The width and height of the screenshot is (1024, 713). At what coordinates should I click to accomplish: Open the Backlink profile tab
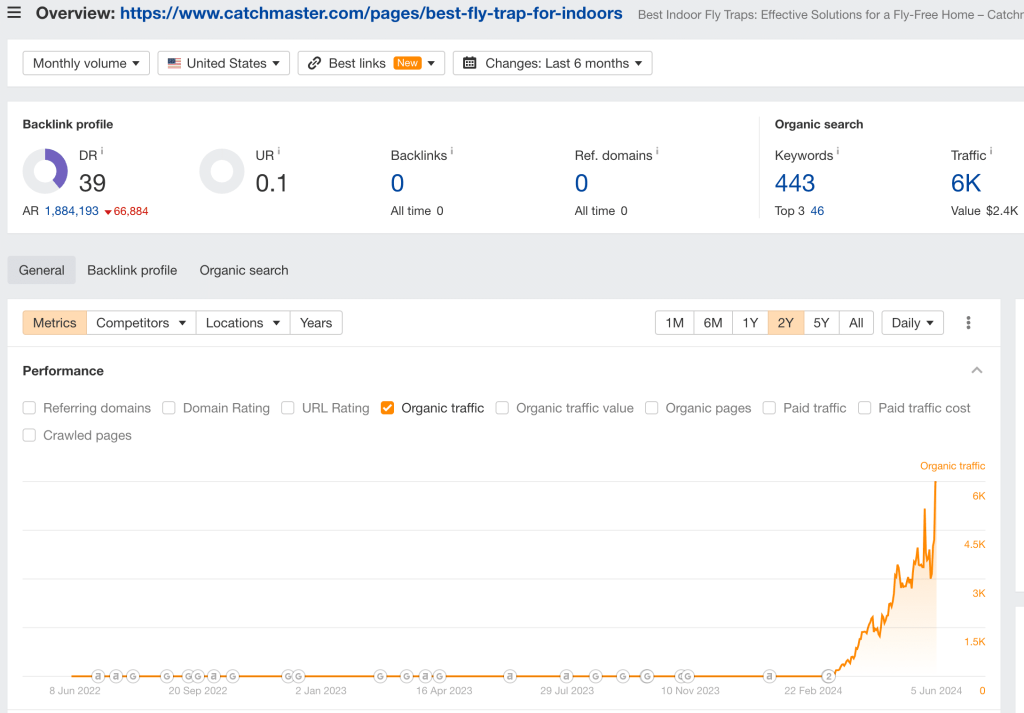[x=132, y=270]
